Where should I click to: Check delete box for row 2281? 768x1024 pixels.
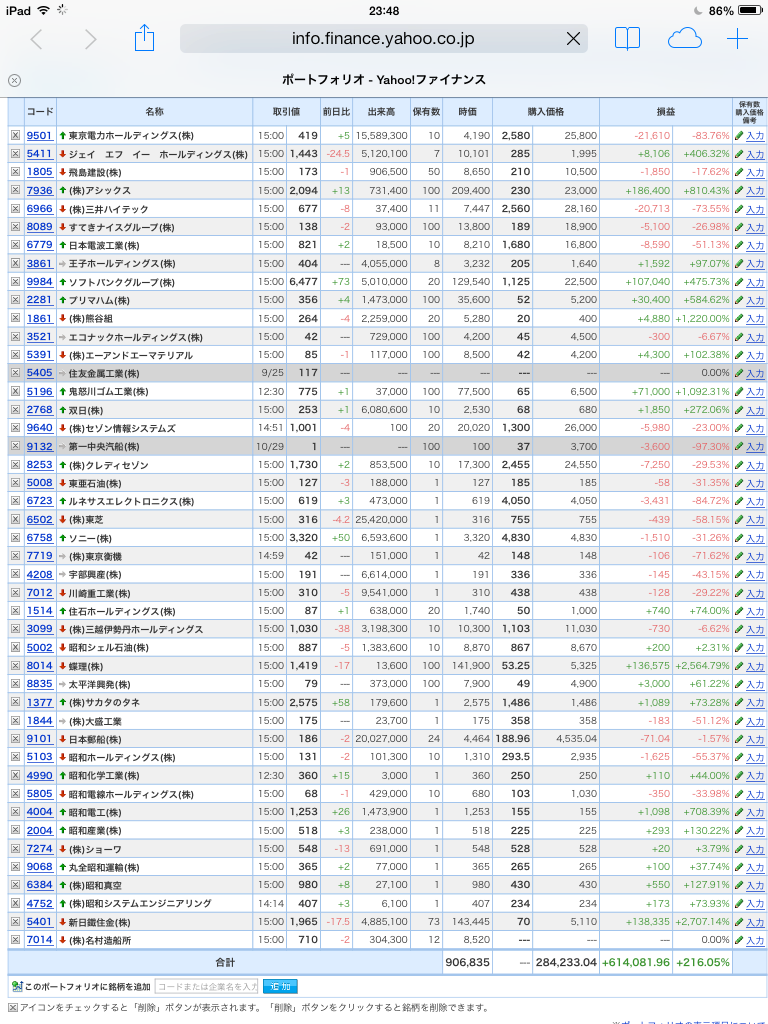pyautogui.click(x=15, y=300)
